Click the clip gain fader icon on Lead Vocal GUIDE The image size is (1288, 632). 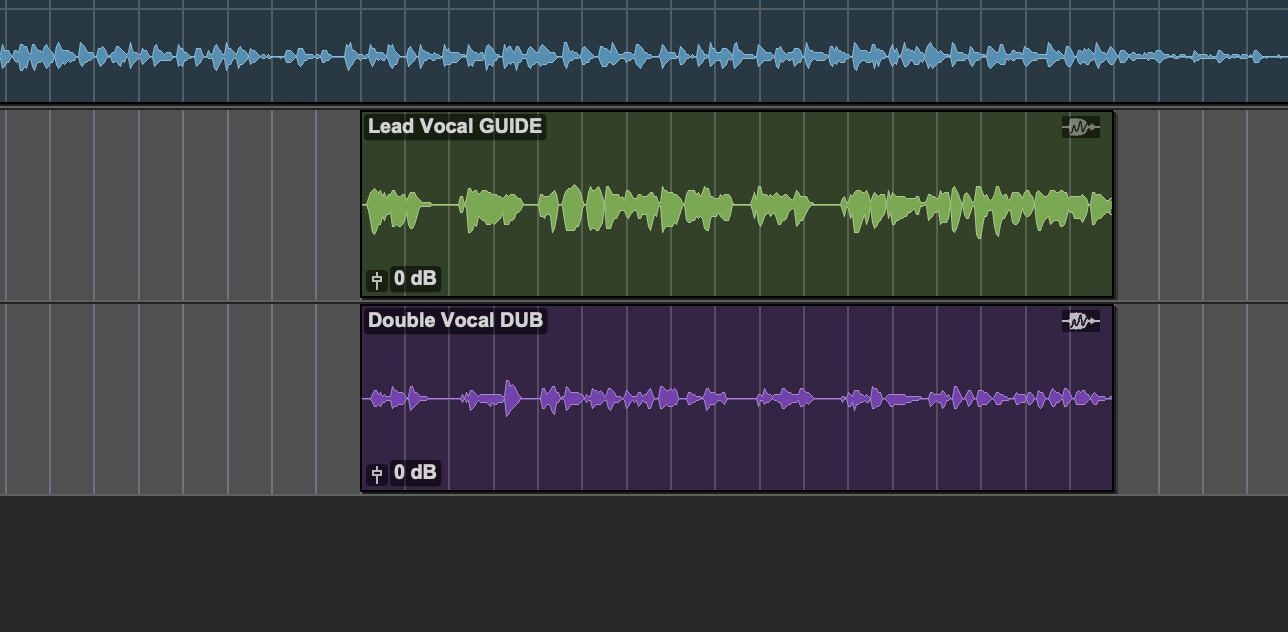[x=376, y=280]
